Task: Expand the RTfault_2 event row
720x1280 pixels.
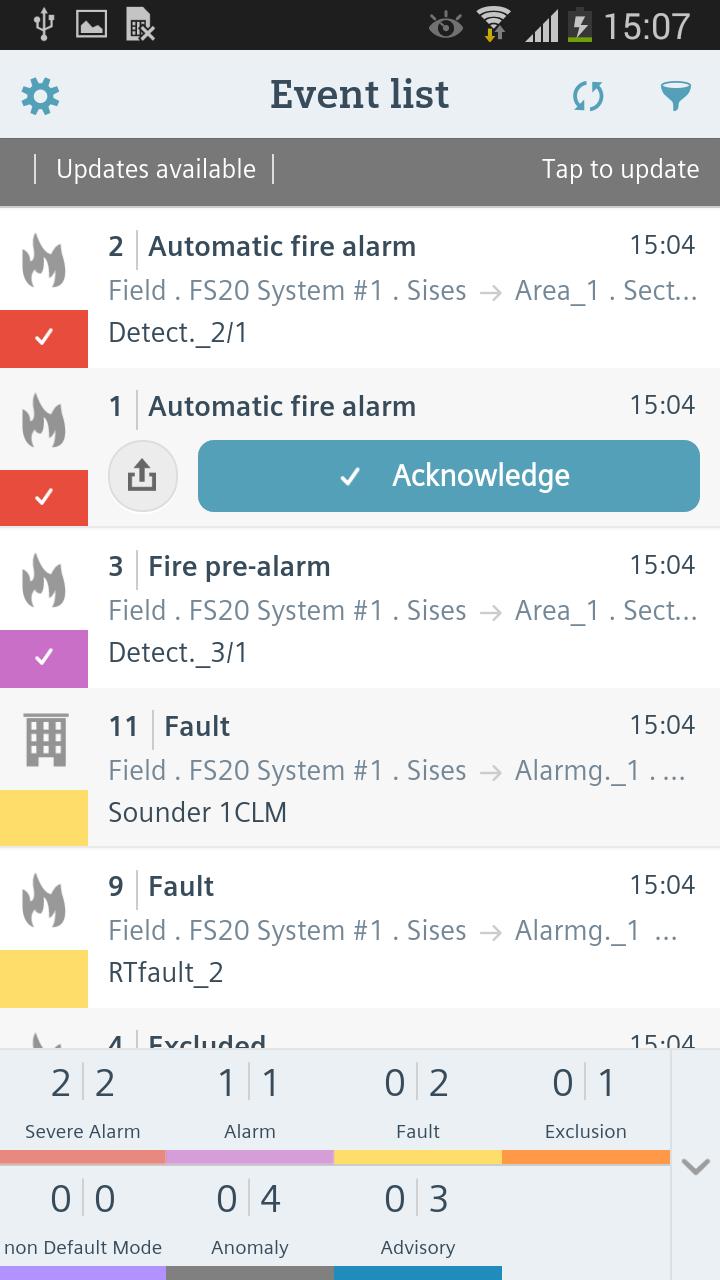Action: (360, 928)
